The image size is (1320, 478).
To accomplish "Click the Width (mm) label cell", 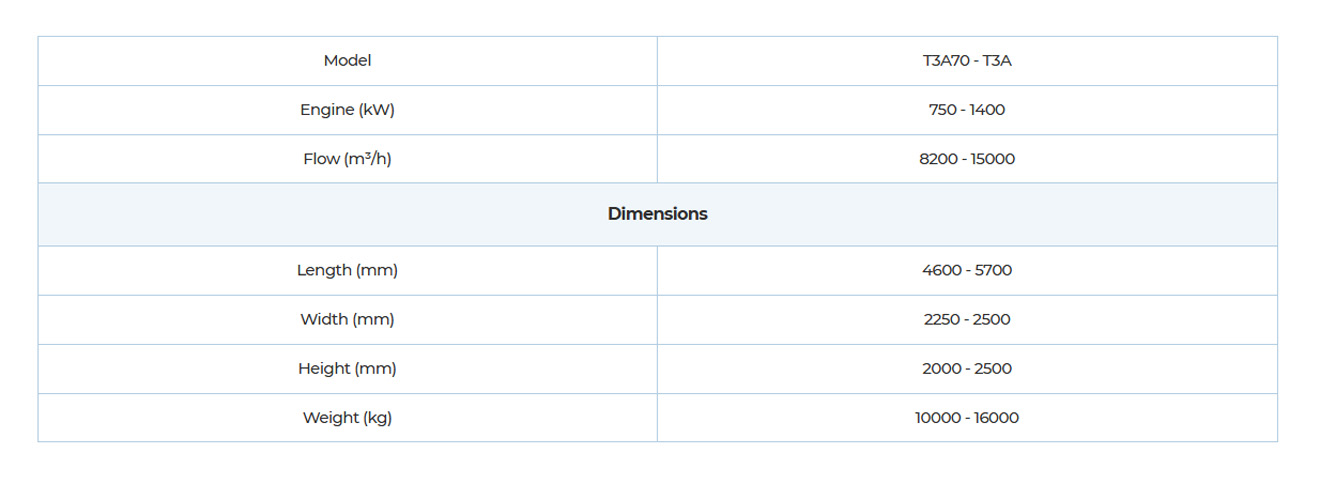I will tap(347, 320).
